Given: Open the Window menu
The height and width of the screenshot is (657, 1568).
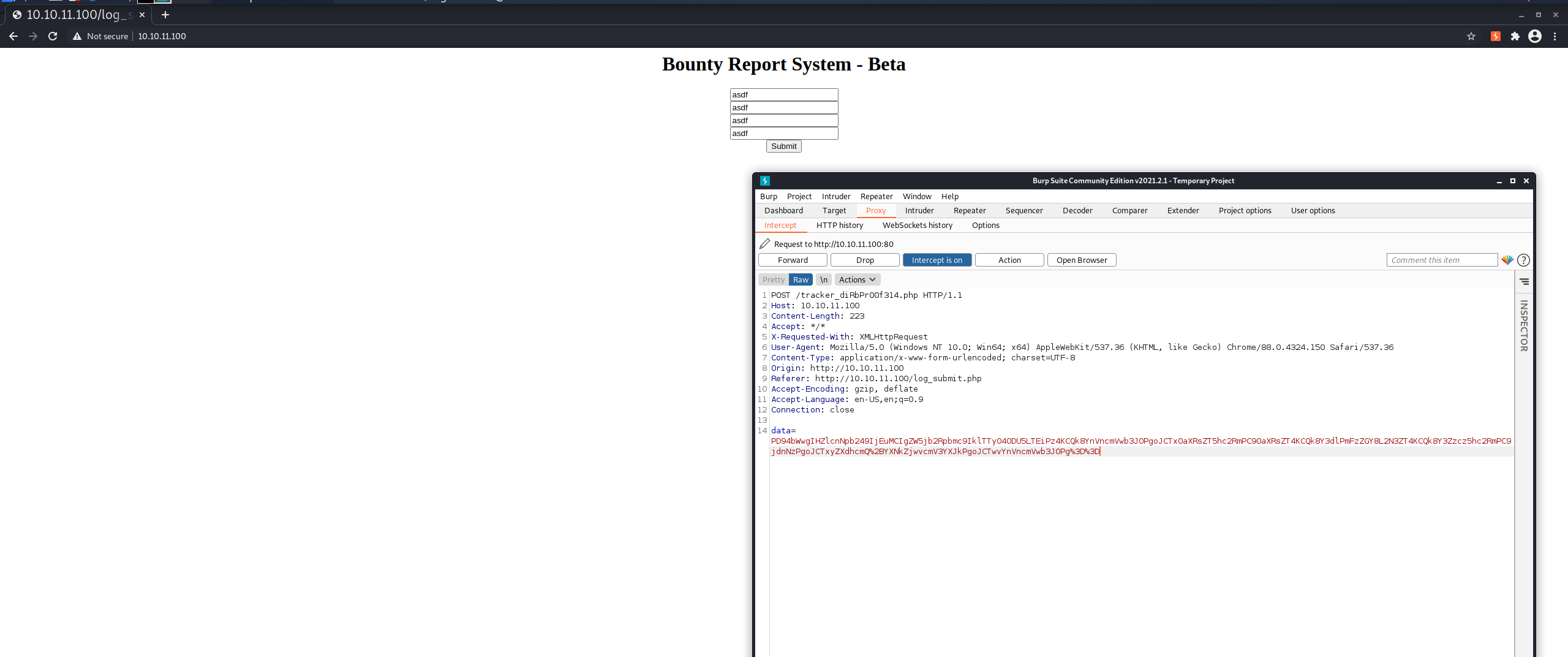Looking at the screenshot, I should 917,196.
